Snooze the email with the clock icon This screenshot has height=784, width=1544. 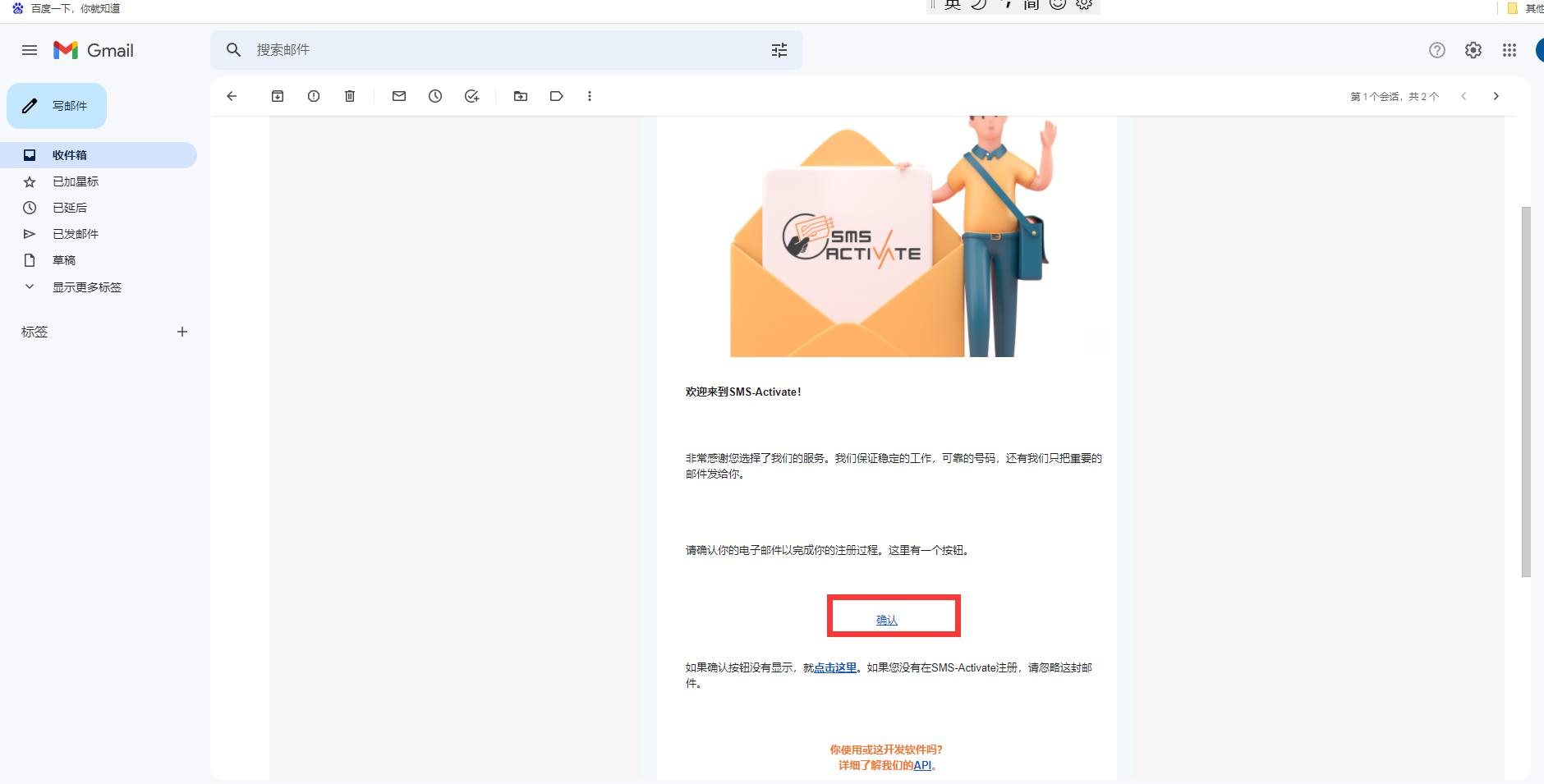click(x=434, y=96)
